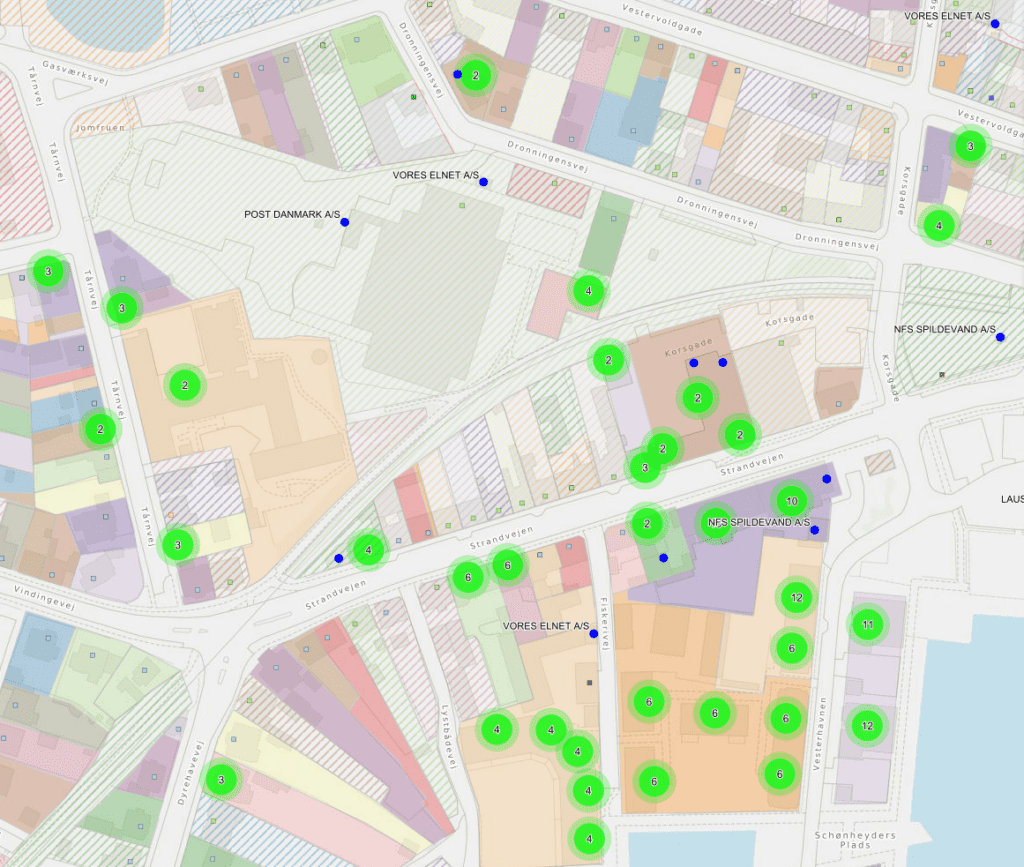Expand the 2 cluster at top on Dronningensvej
Image resolution: width=1024 pixels, height=867 pixels.
click(476, 75)
